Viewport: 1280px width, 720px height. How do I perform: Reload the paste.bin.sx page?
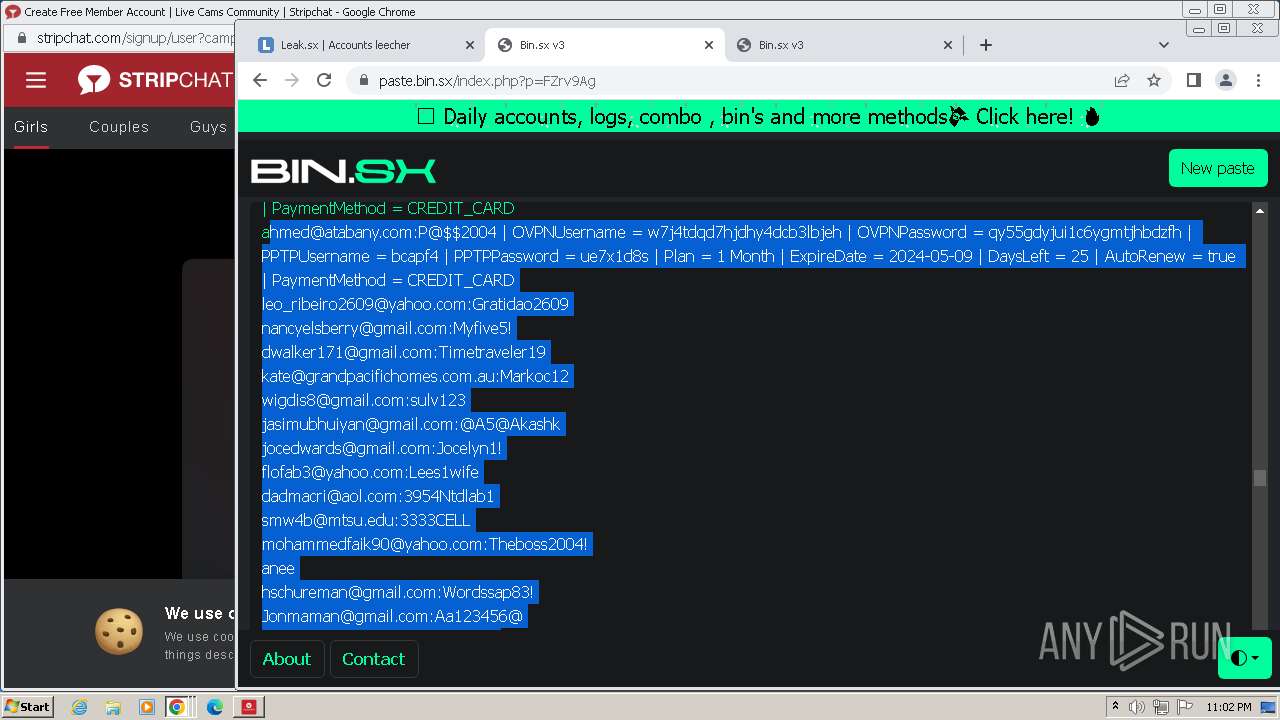324,80
